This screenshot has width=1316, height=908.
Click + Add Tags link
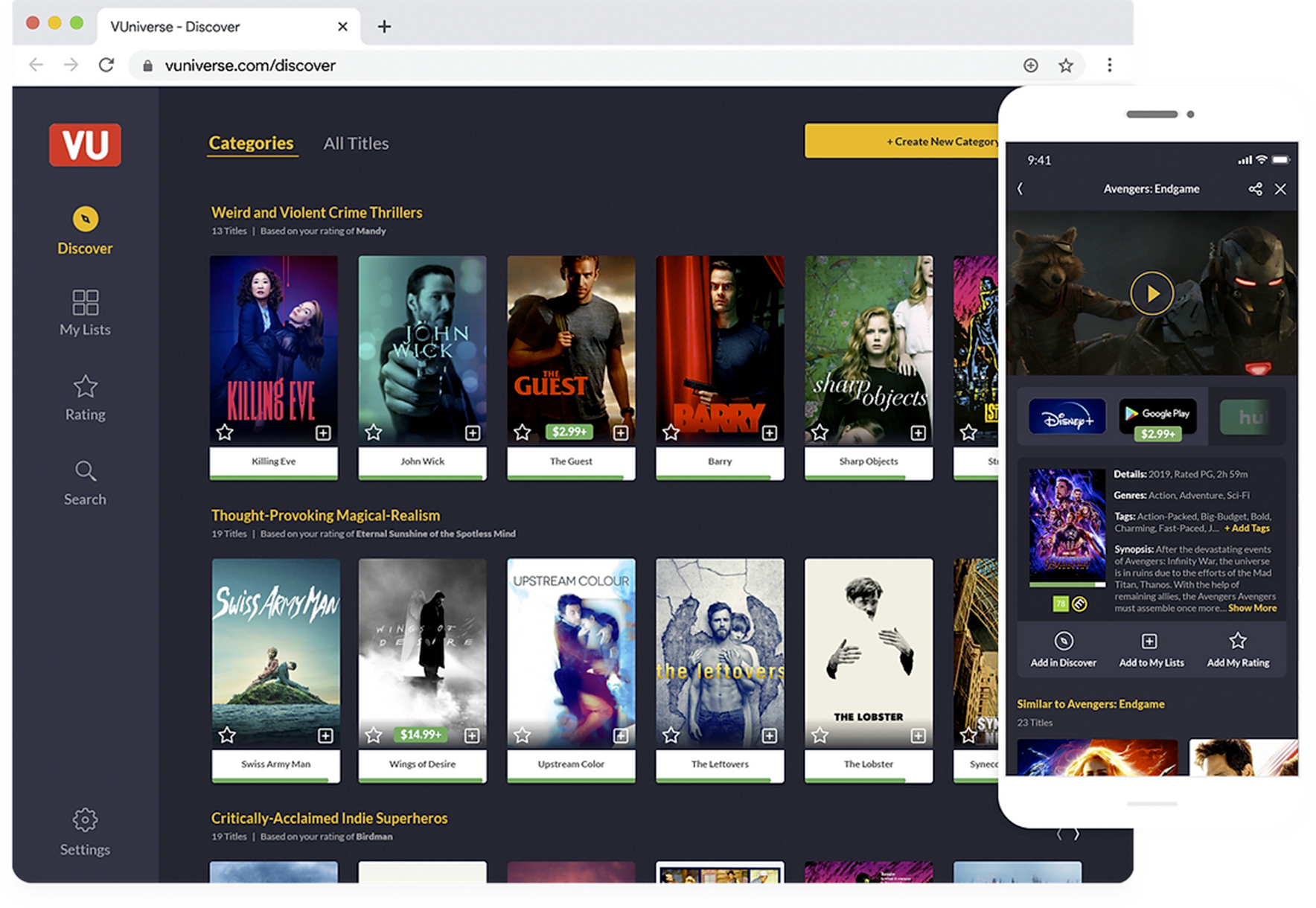click(1247, 528)
